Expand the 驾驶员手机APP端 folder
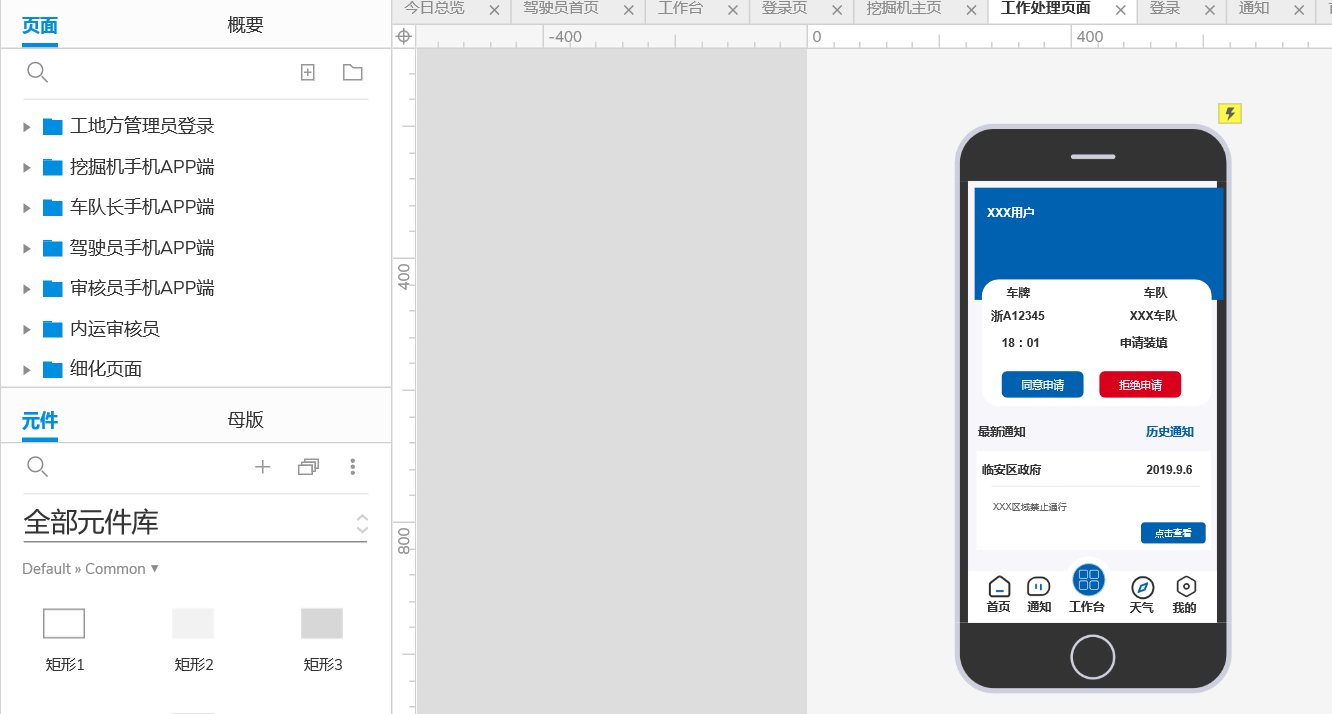The width and height of the screenshot is (1332, 714). (27, 249)
